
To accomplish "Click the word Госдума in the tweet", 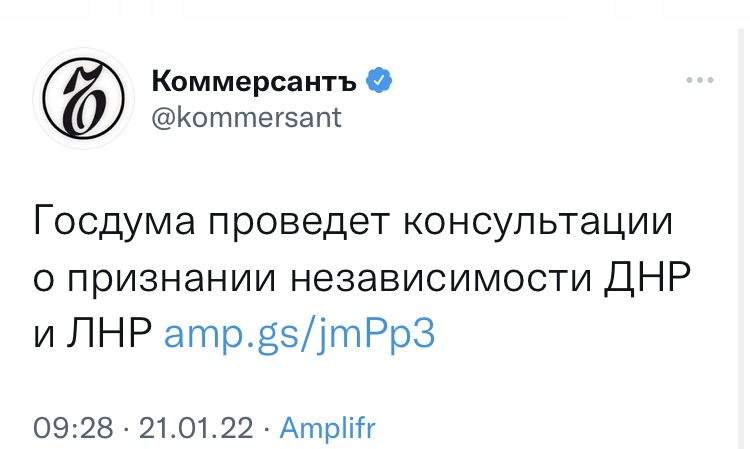I will coord(114,221).
